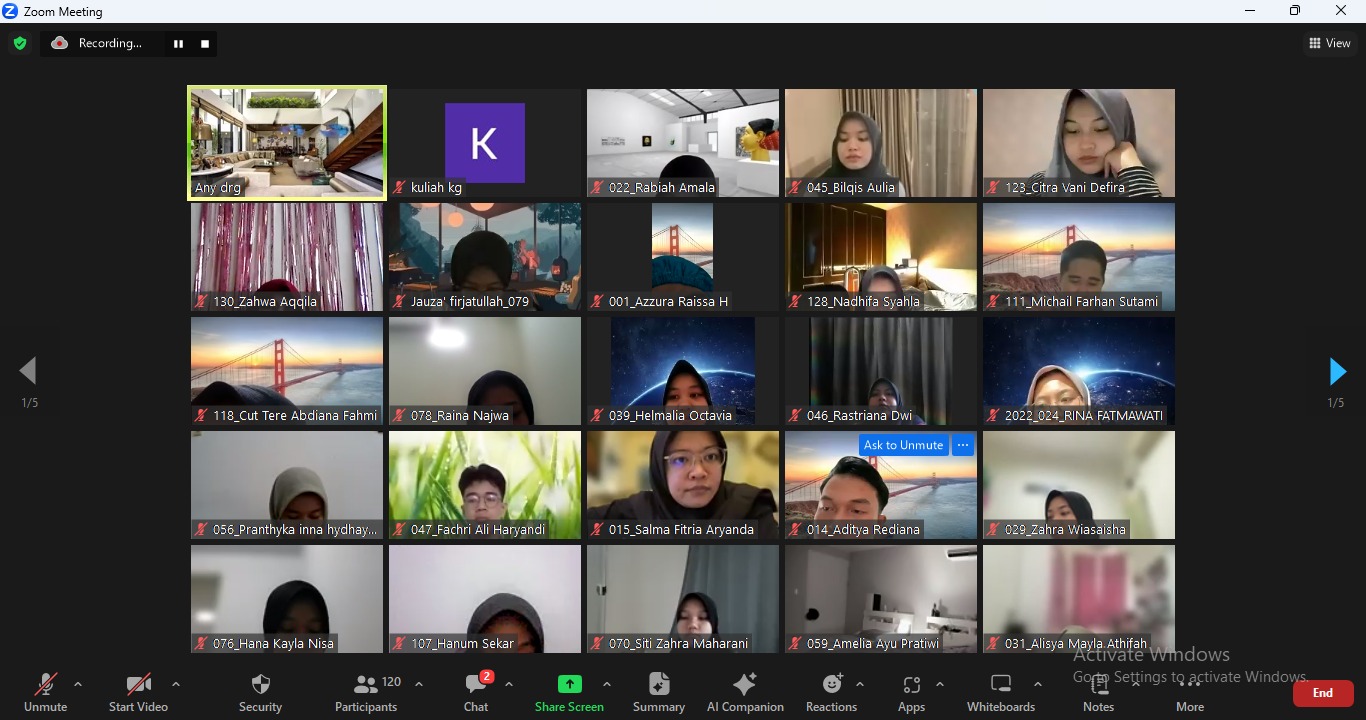Select 107_Hanum Sekar video tile
This screenshot has height=720, width=1366.
485,599
